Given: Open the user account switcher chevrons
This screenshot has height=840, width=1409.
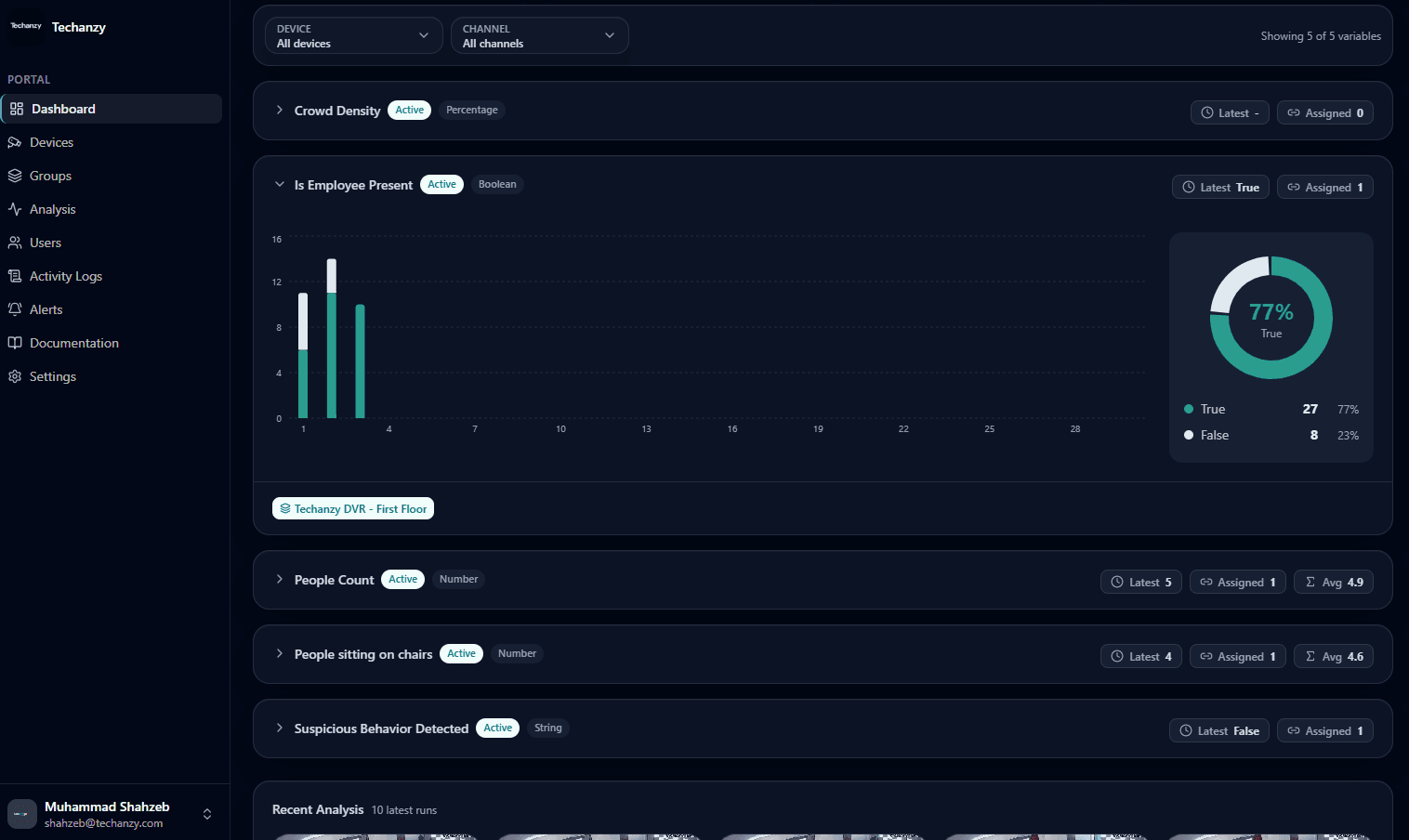Looking at the screenshot, I should click(207, 814).
